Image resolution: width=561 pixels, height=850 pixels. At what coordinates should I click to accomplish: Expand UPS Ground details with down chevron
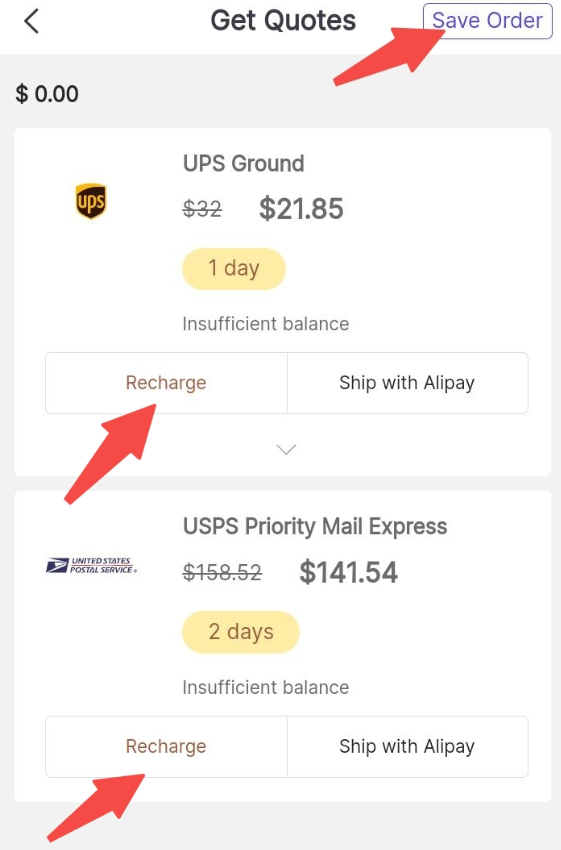point(286,449)
